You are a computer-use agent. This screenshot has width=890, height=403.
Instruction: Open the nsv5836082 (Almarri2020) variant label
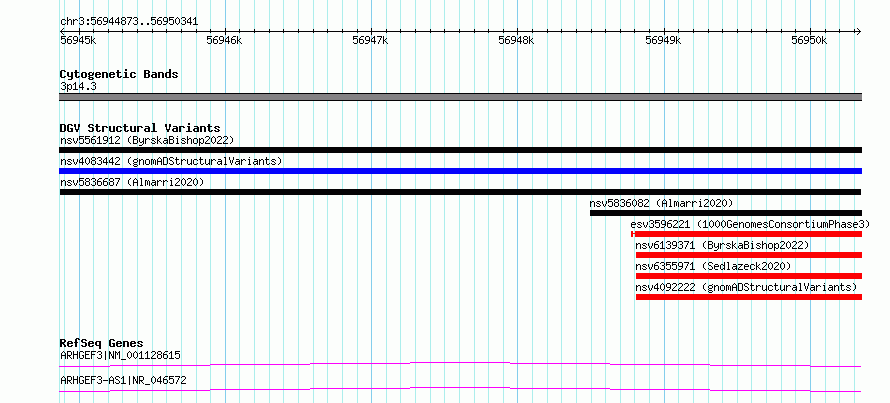click(x=661, y=203)
